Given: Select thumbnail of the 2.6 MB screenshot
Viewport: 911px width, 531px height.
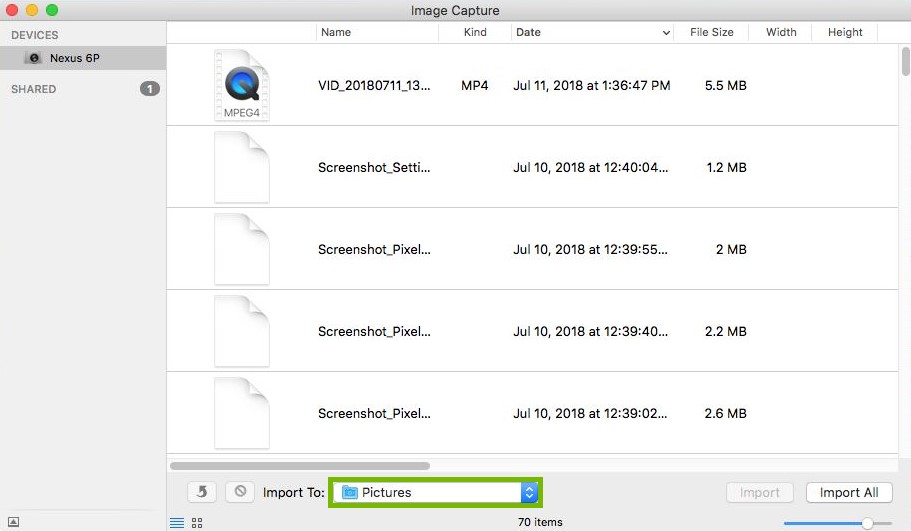Looking at the screenshot, I should [x=242, y=413].
